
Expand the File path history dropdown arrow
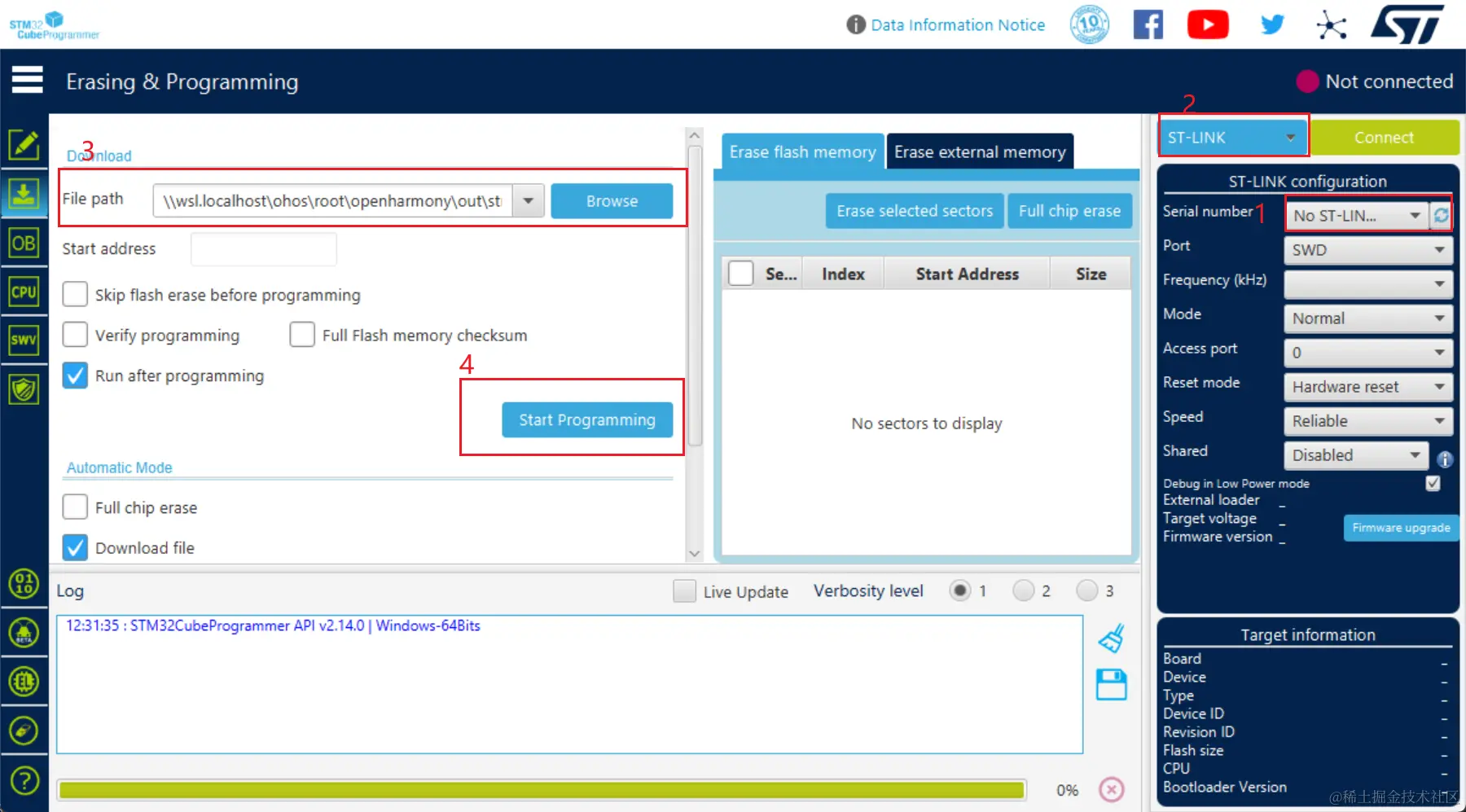pyautogui.click(x=529, y=200)
